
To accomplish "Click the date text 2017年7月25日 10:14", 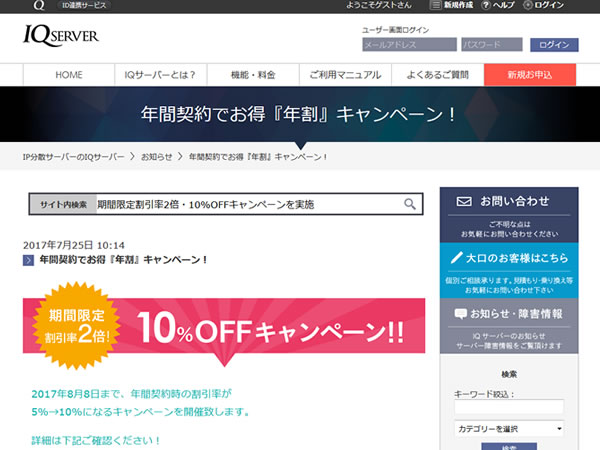I will pos(74,245).
